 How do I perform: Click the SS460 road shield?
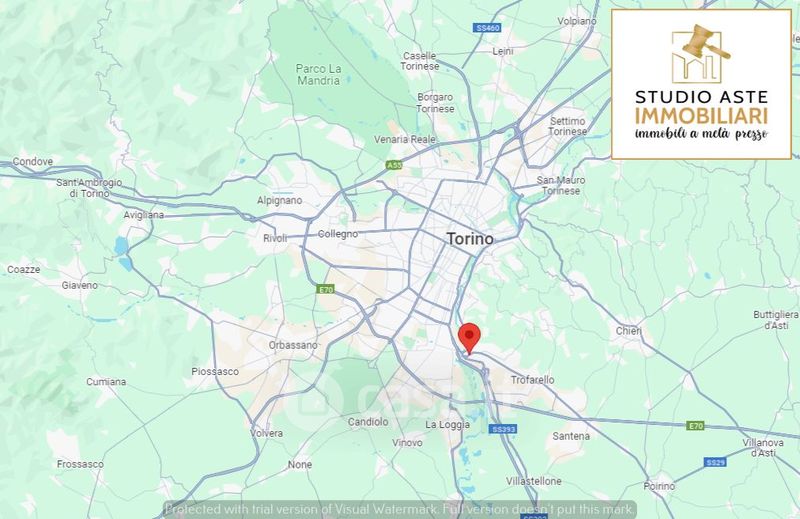(x=487, y=28)
